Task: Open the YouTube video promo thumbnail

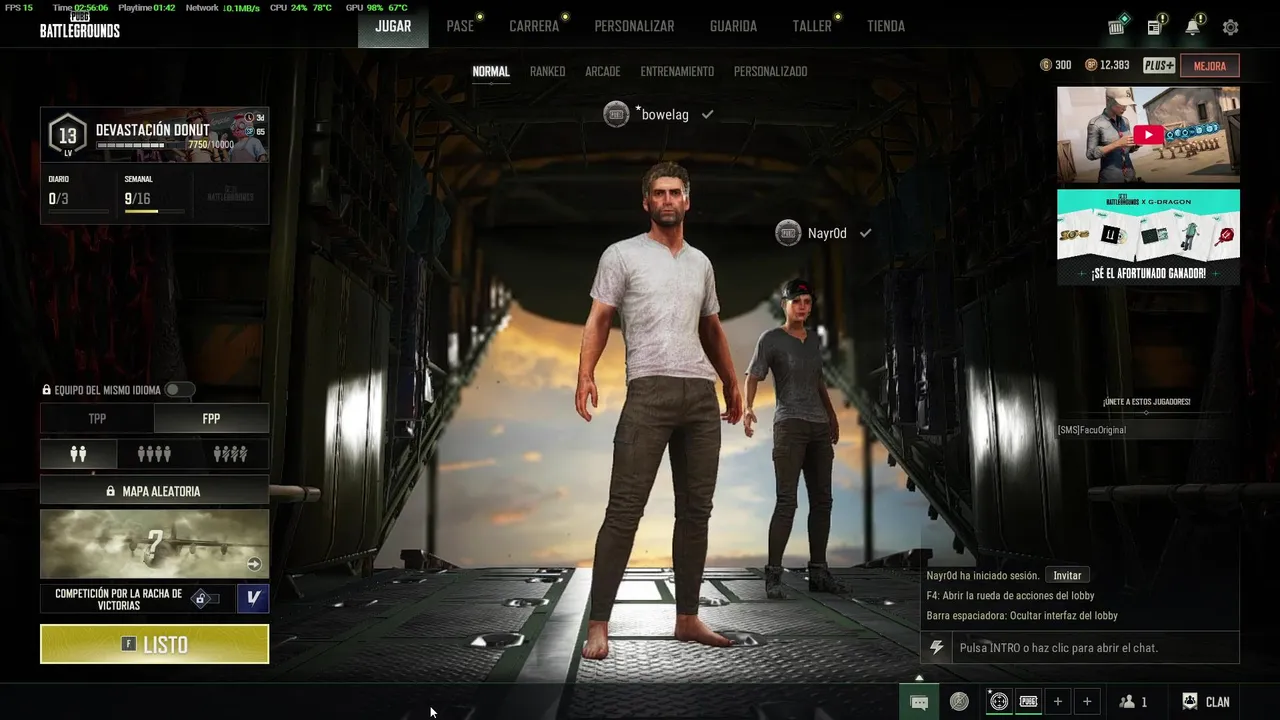Action: 1148,135
